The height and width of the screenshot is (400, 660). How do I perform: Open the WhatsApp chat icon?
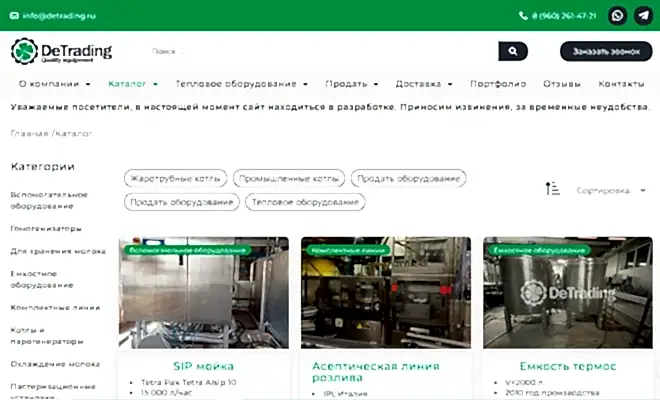617,16
